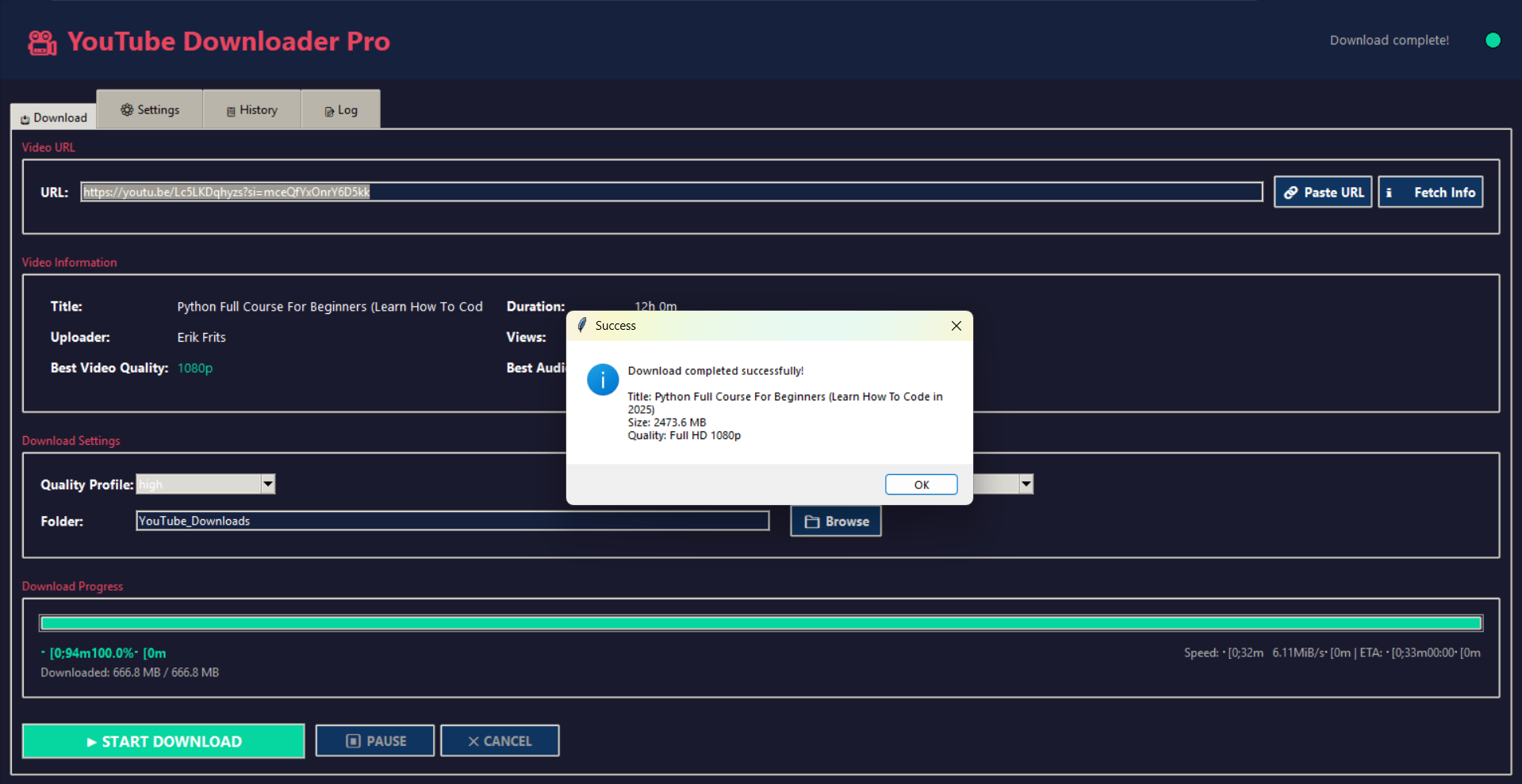The width and height of the screenshot is (1522, 784).
Task: Click the green status indicator dot
Action: click(1492, 40)
